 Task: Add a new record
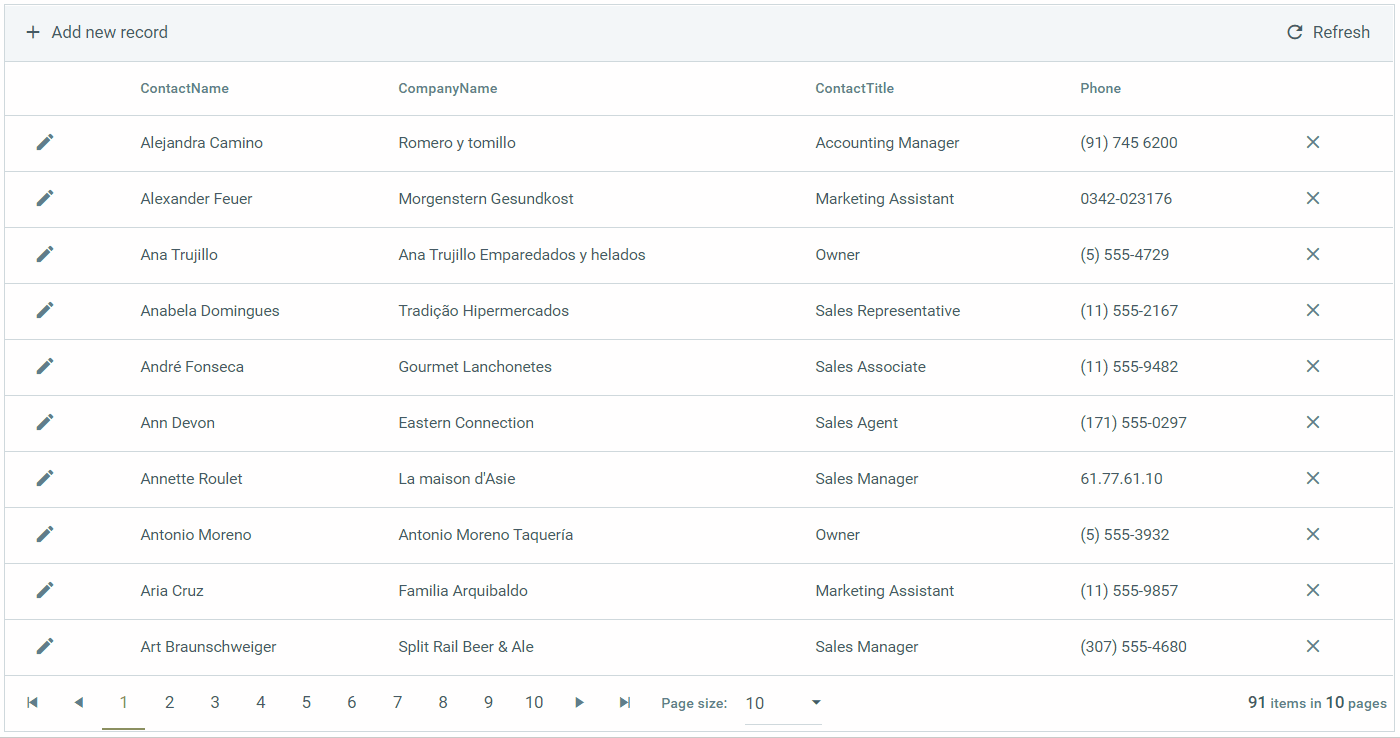pos(96,31)
